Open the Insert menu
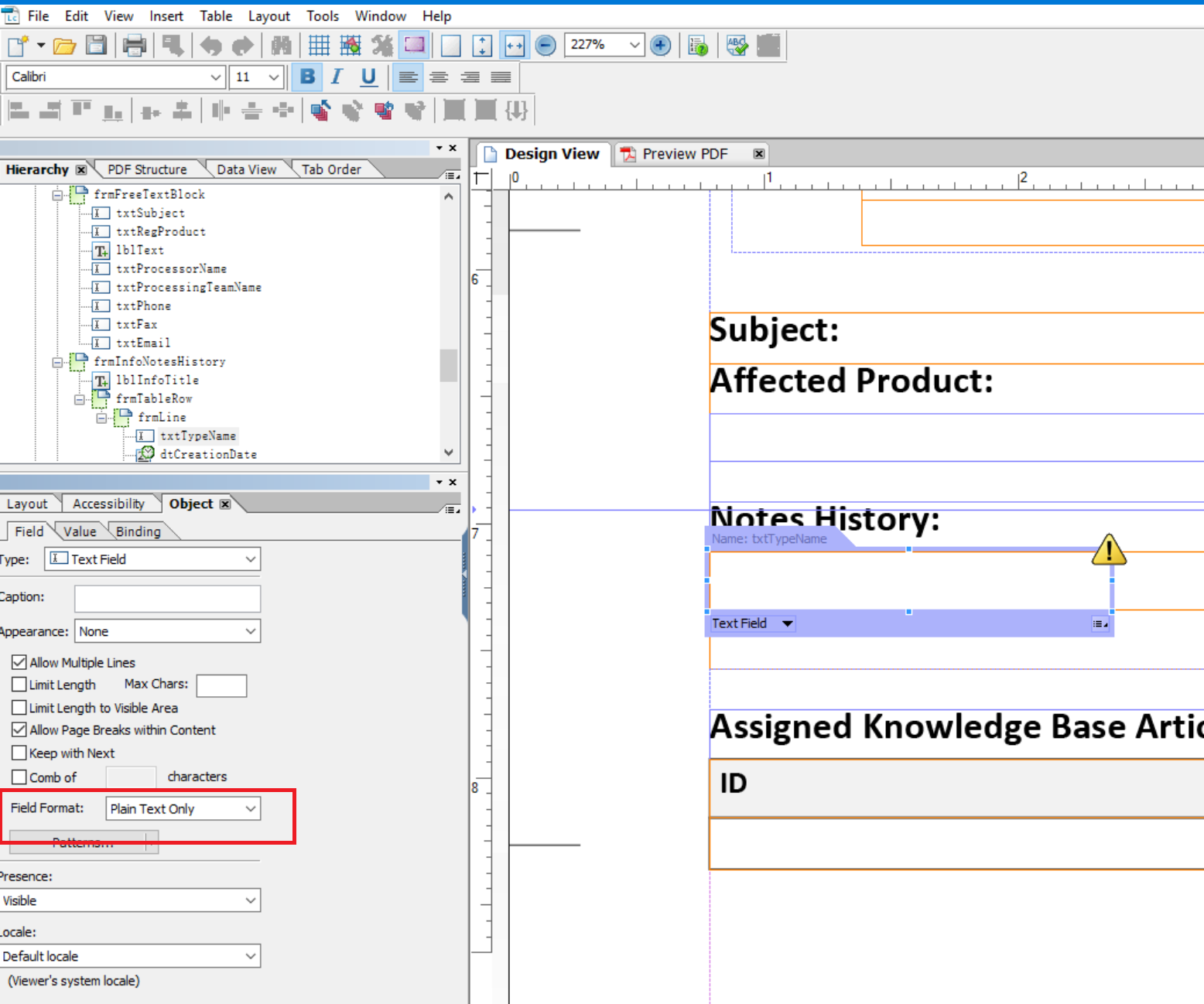This screenshot has width=1204, height=1004. pyautogui.click(x=166, y=15)
